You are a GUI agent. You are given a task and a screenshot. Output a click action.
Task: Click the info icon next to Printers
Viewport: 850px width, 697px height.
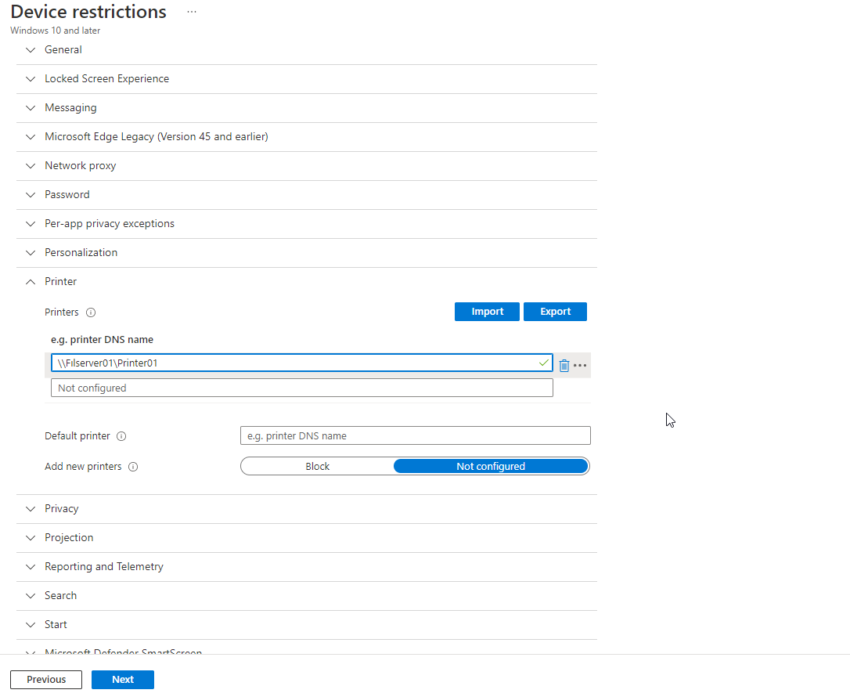(x=90, y=312)
